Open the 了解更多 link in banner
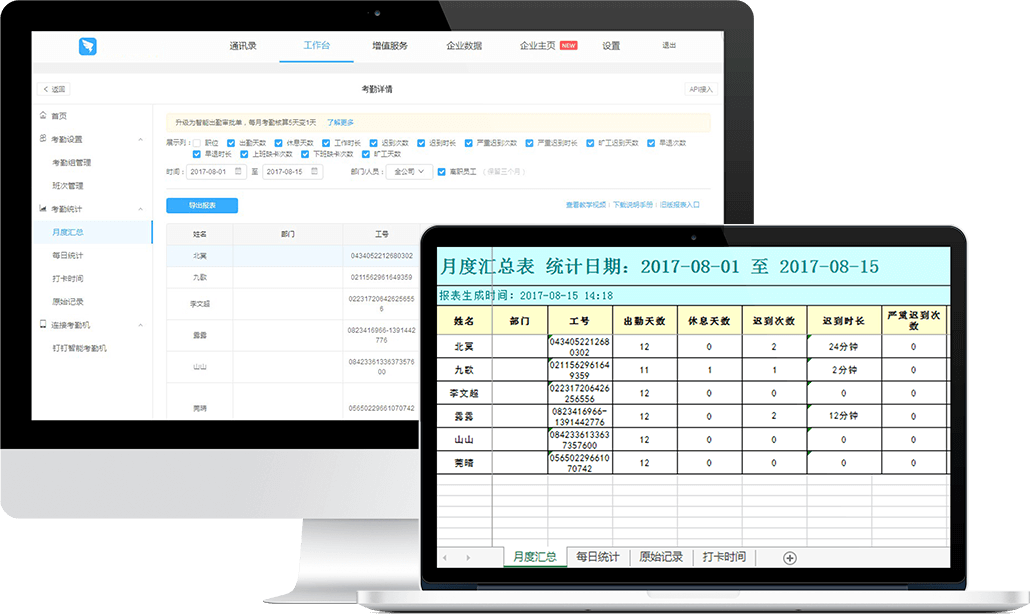Image resolution: width=1030 pixels, height=614 pixels. (341, 122)
